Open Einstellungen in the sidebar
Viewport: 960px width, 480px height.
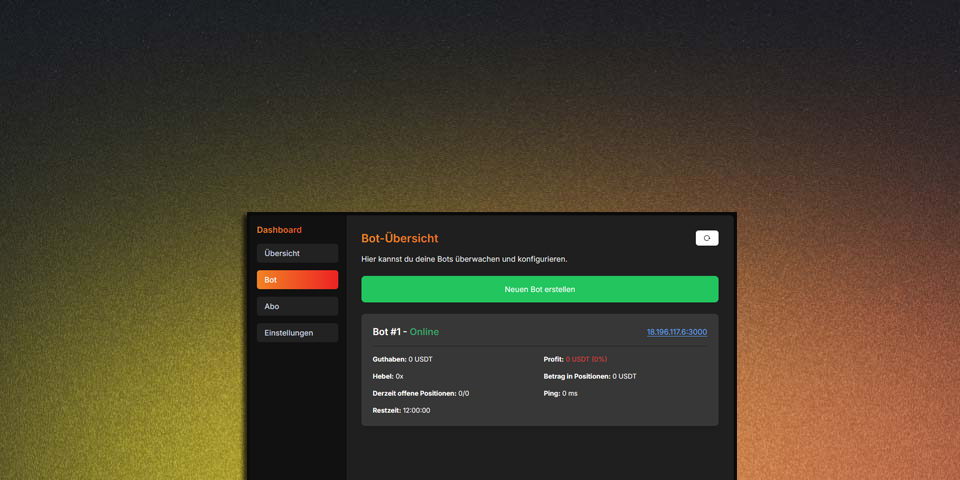297,333
